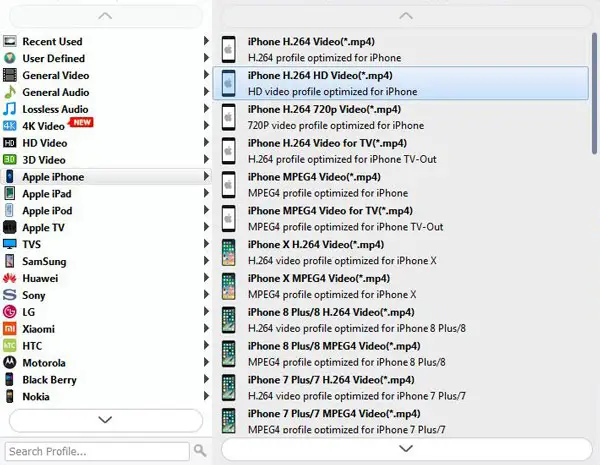Select iPhone 8 Plus/8 MPEG4 Video(*.mp4)
The image size is (600, 465).
tap(401, 354)
